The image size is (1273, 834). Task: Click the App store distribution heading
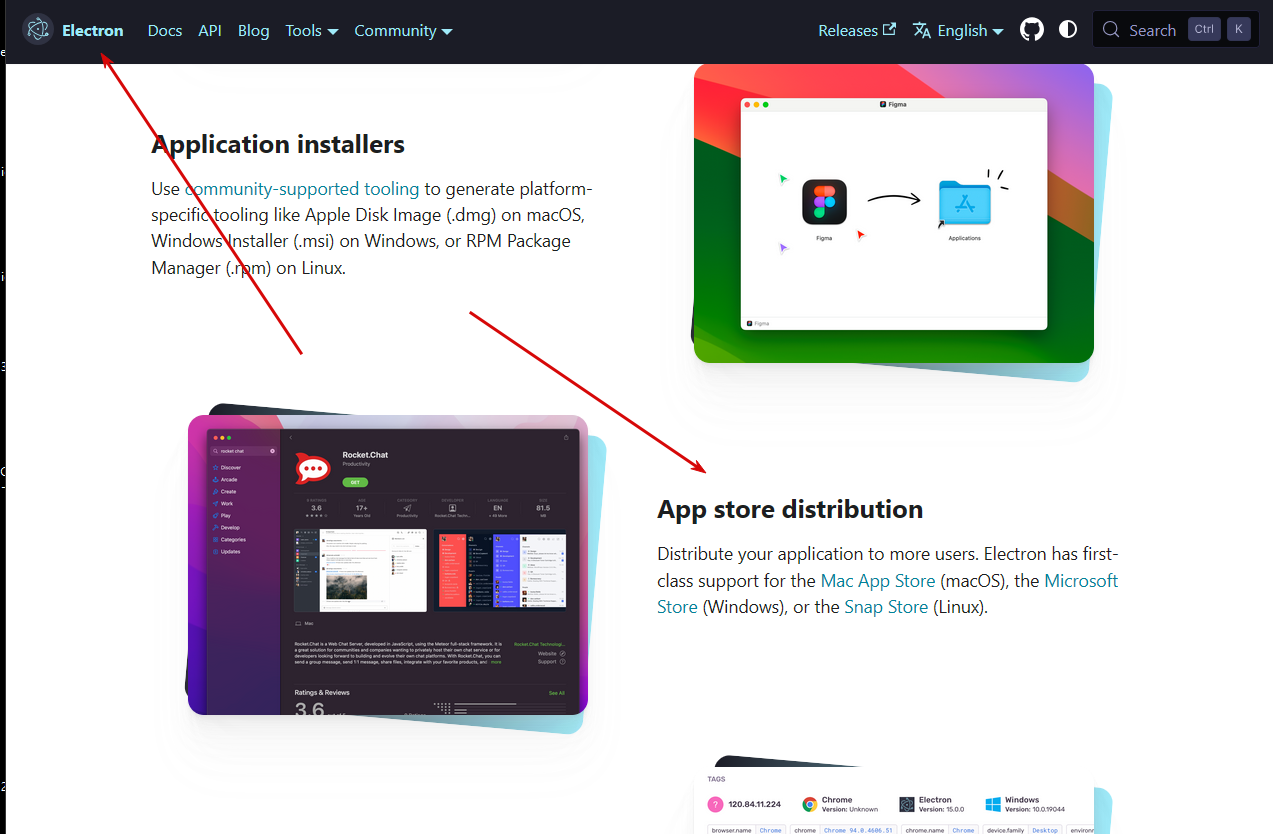coord(790,509)
